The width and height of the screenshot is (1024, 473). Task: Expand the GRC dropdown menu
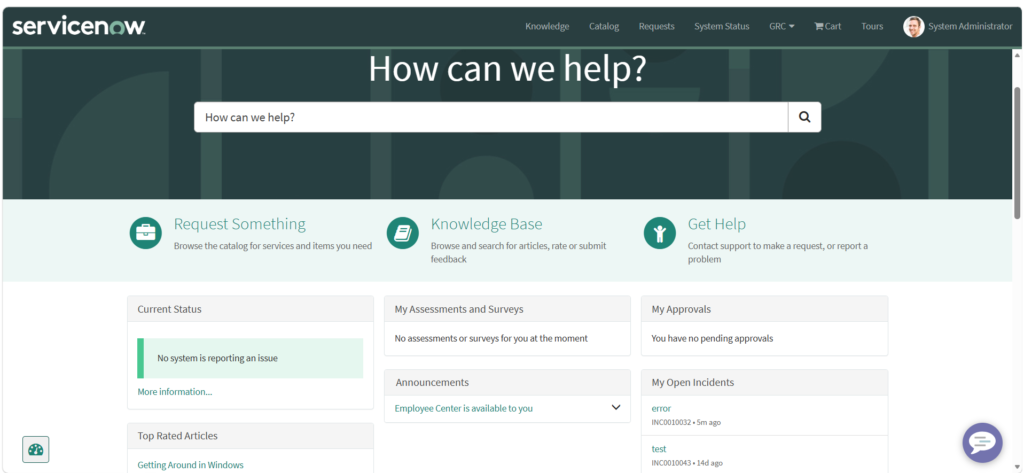tap(781, 26)
